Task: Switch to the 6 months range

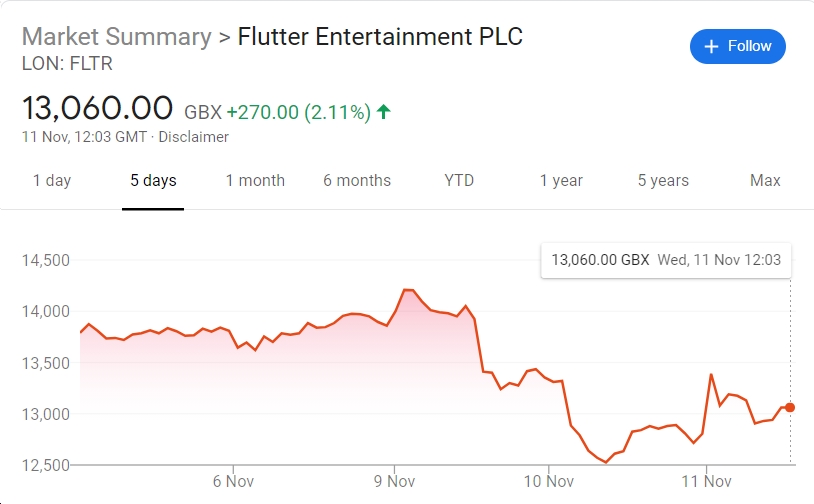Action: click(x=357, y=181)
